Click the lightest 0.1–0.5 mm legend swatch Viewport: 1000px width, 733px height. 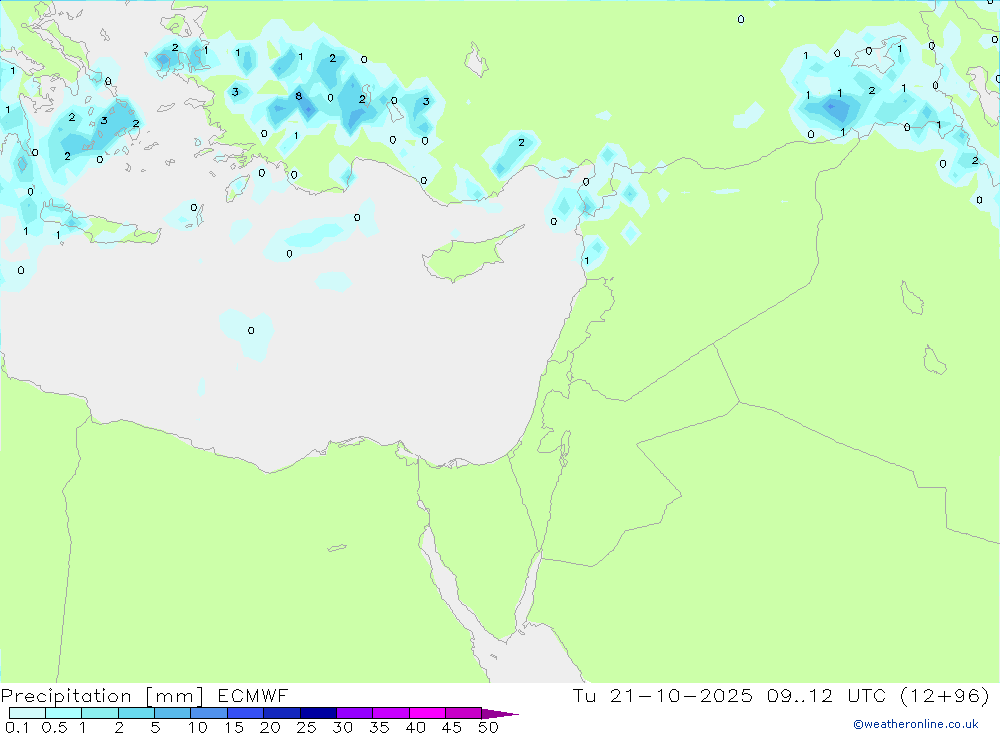click(27, 713)
